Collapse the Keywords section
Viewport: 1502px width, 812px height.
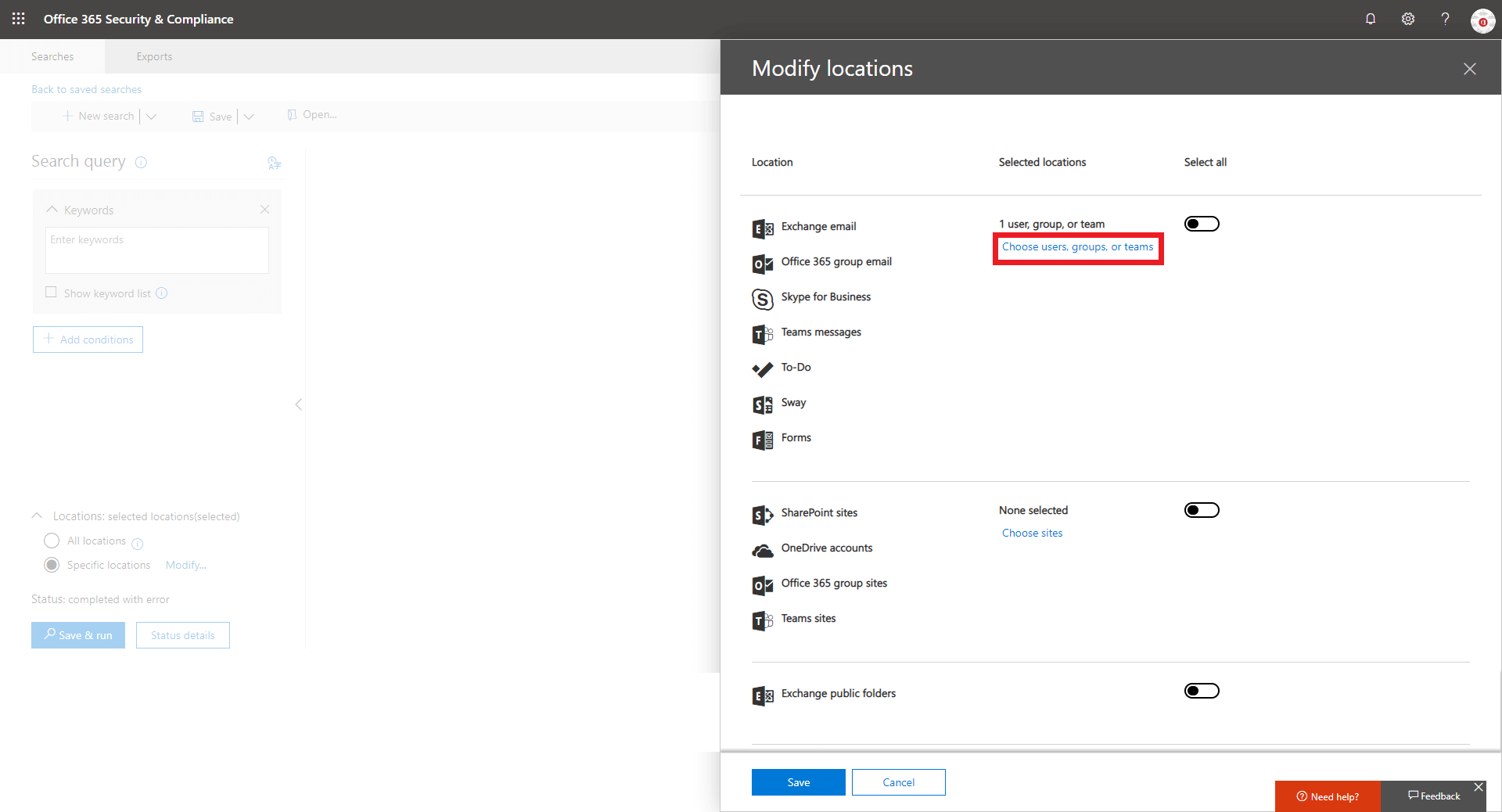pyautogui.click(x=52, y=210)
